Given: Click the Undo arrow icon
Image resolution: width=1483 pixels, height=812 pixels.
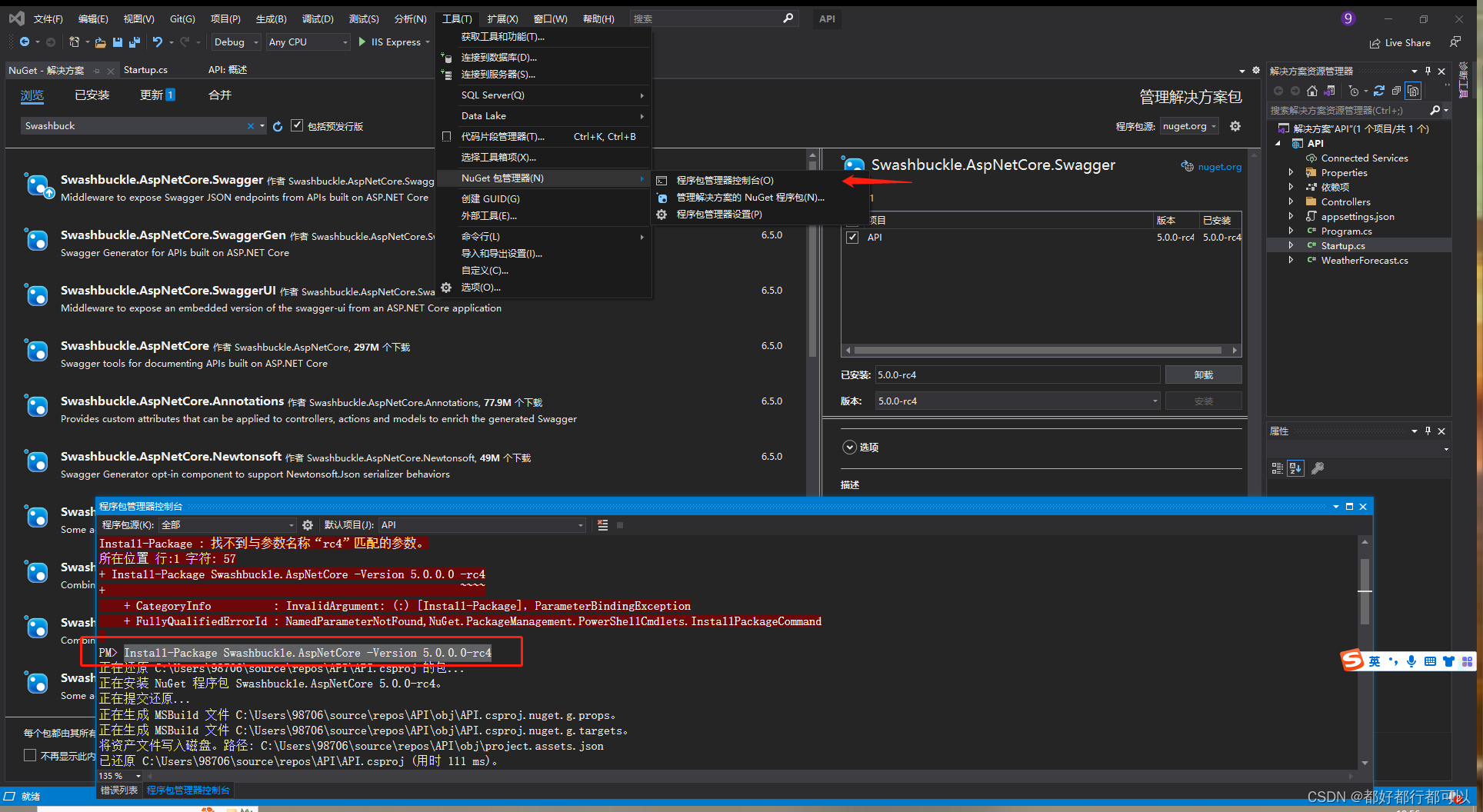Looking at the screenshot, I should click(158, 42).
